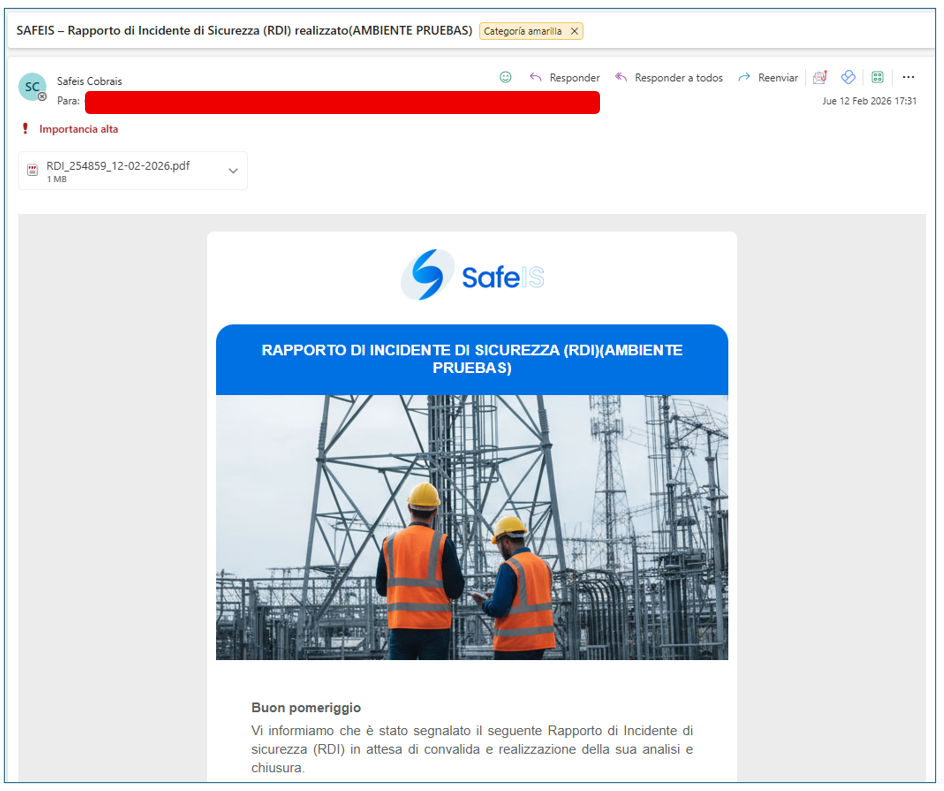Click the electrical workers banner image
The image size is (944, 791).
pos(472,527)
